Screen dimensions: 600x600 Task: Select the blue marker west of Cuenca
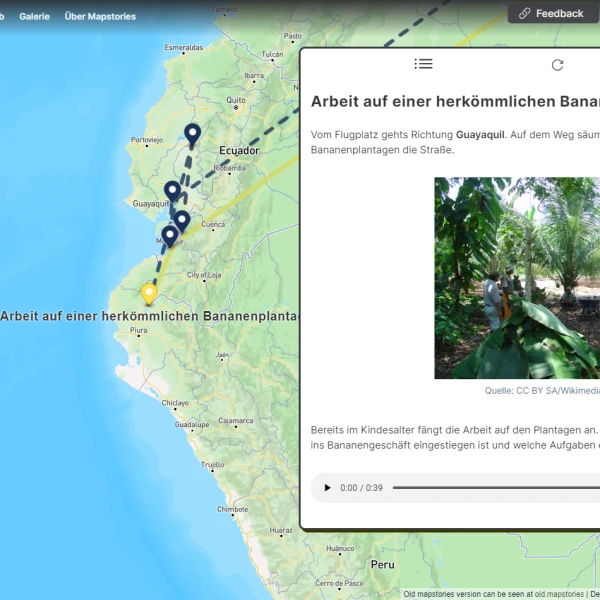tap(182, 220)
